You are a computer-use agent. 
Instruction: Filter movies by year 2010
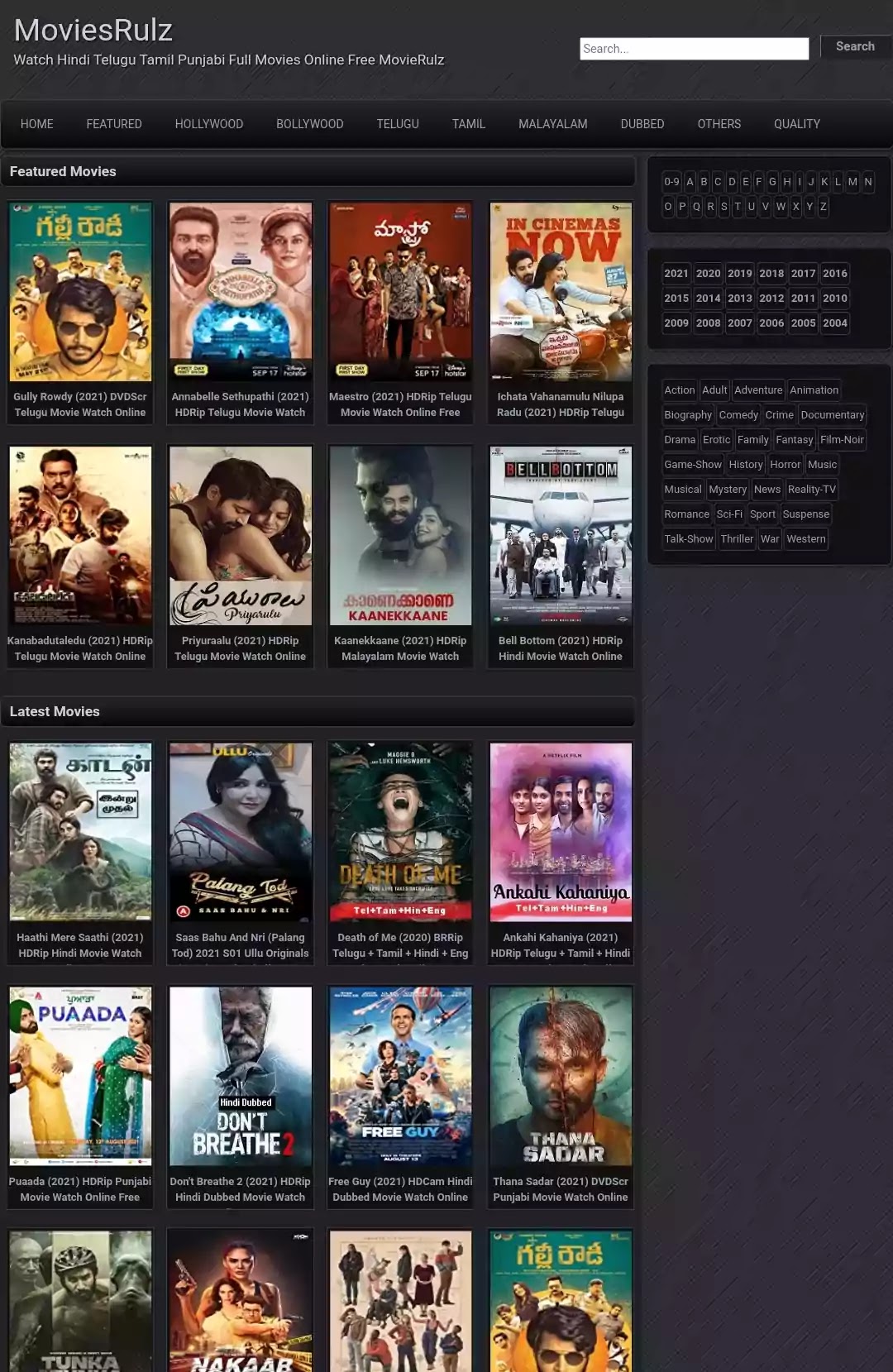[x=835, y=299]
